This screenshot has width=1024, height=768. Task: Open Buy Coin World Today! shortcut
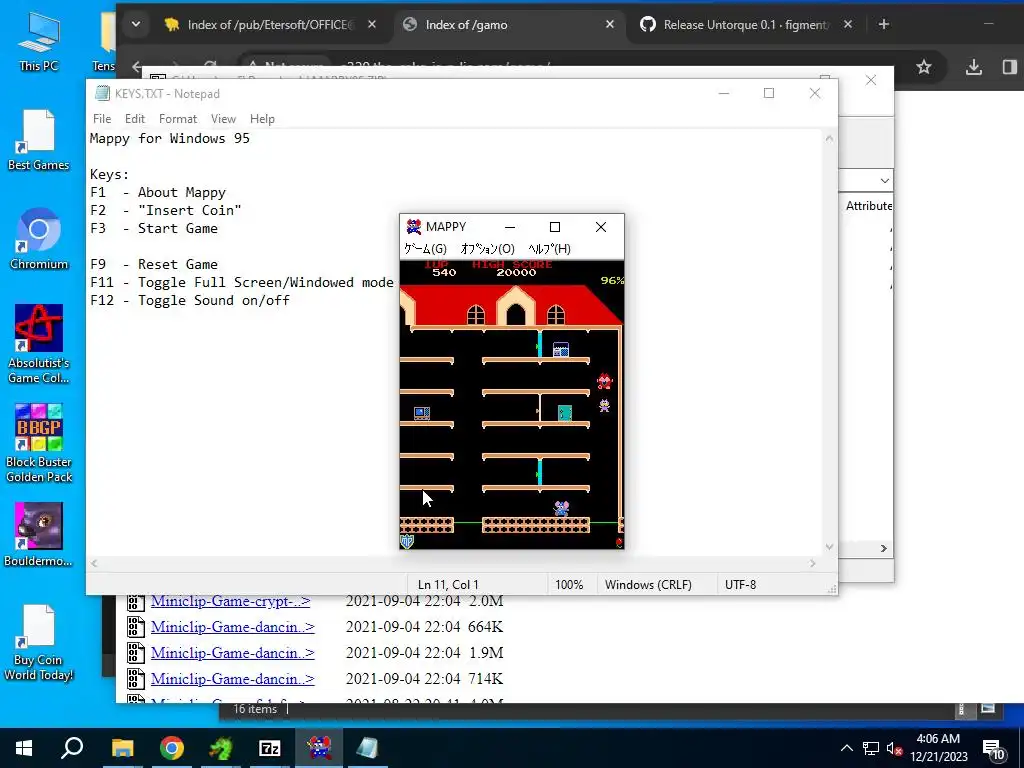[39, 643]
